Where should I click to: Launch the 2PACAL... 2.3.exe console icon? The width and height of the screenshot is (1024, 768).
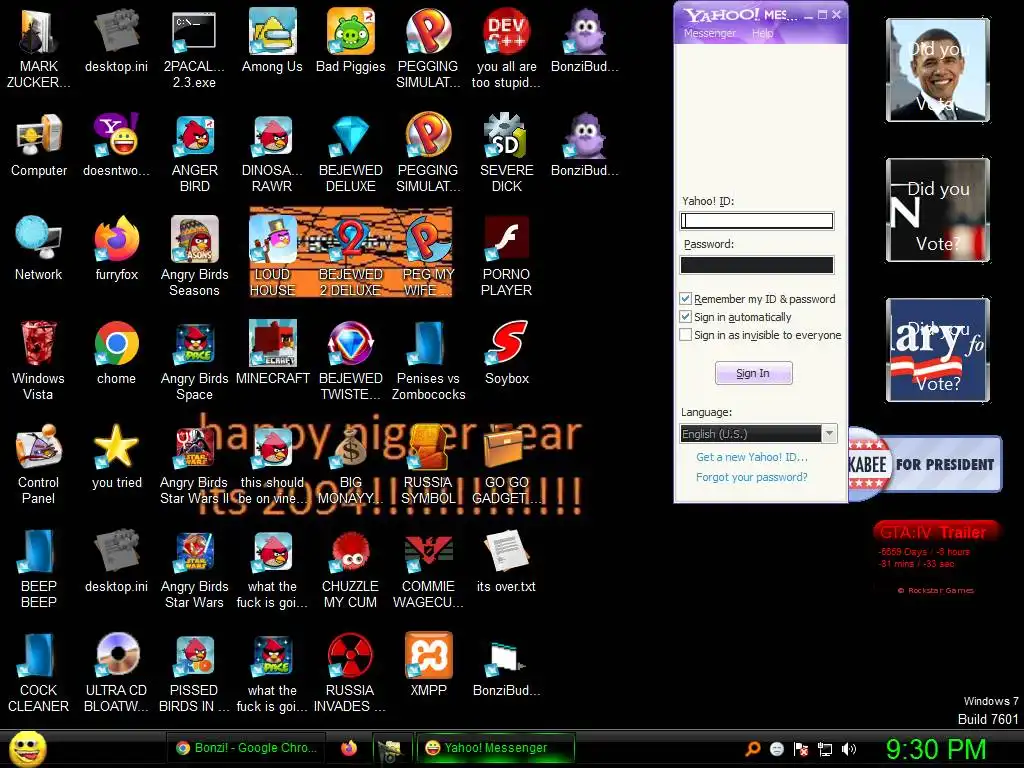[x=195, y=49]
